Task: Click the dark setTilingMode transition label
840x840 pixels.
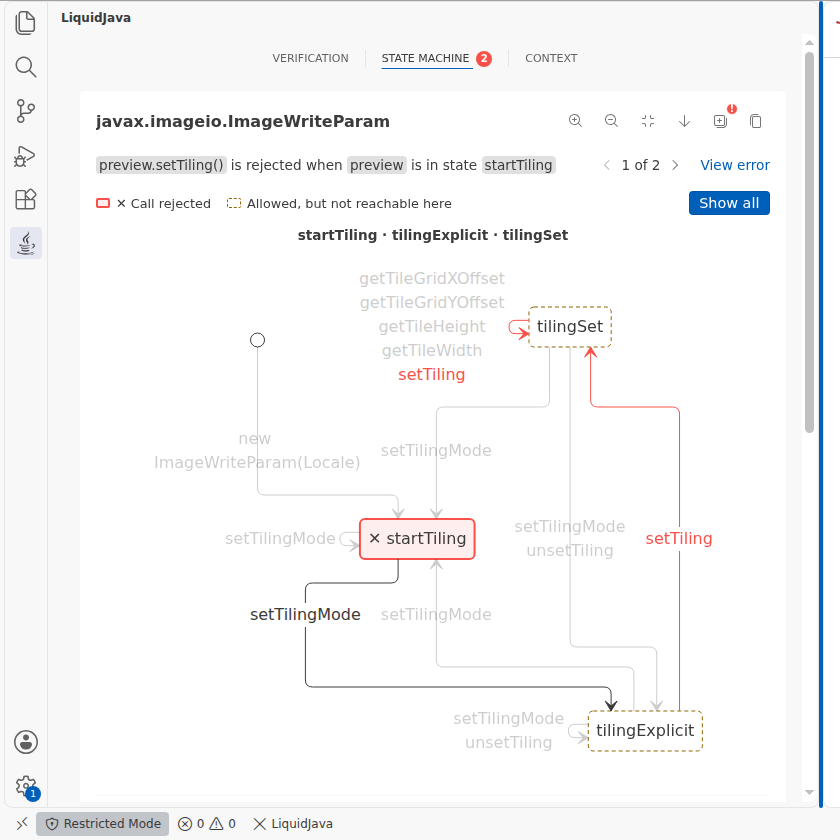Action: tap(305, 614)
